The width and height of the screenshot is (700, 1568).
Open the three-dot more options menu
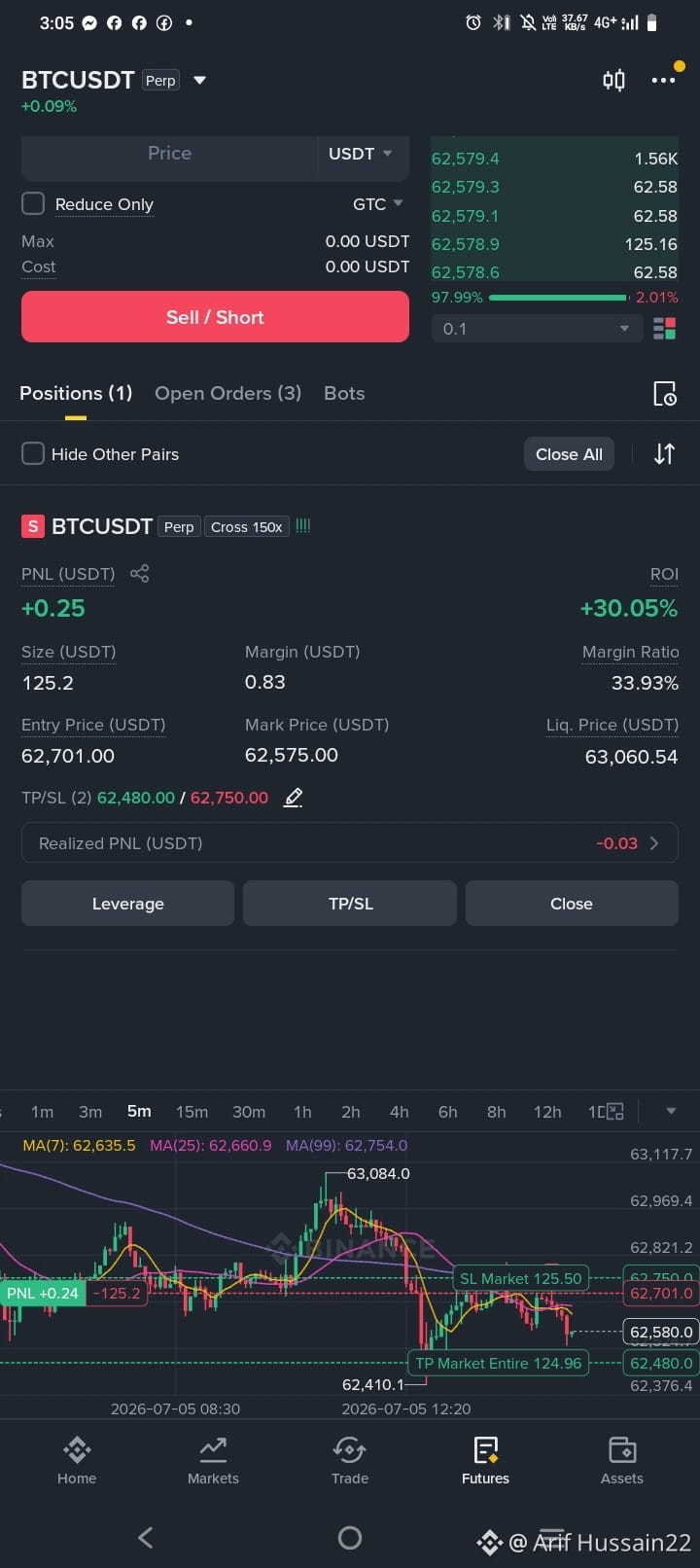pyautogui.click(x=663, y=80)
